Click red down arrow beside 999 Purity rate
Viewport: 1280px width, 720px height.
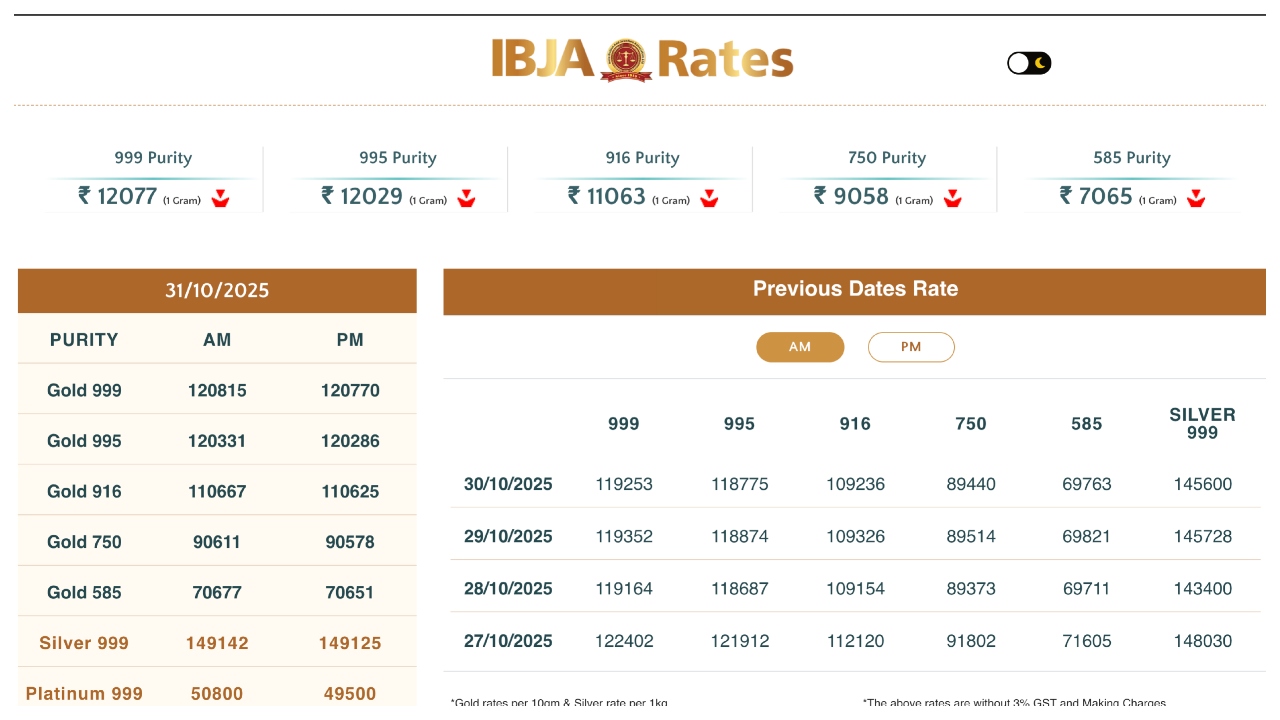(x=221, y=198)
